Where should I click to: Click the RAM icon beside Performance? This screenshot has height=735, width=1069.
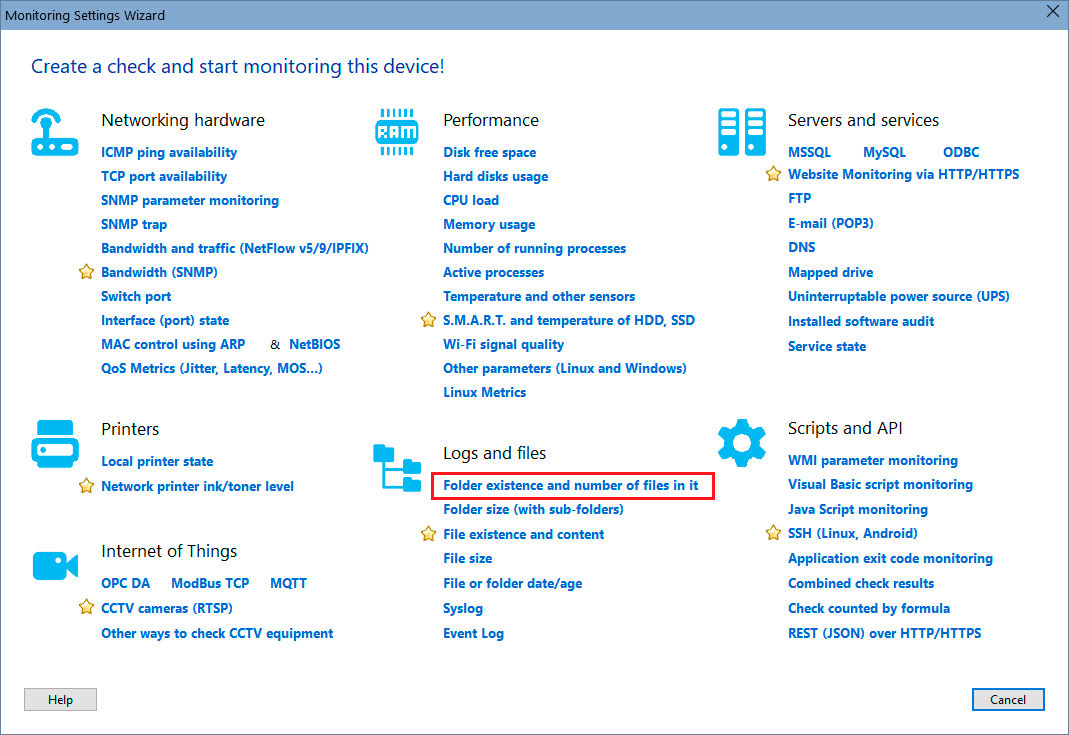[397, 130]
